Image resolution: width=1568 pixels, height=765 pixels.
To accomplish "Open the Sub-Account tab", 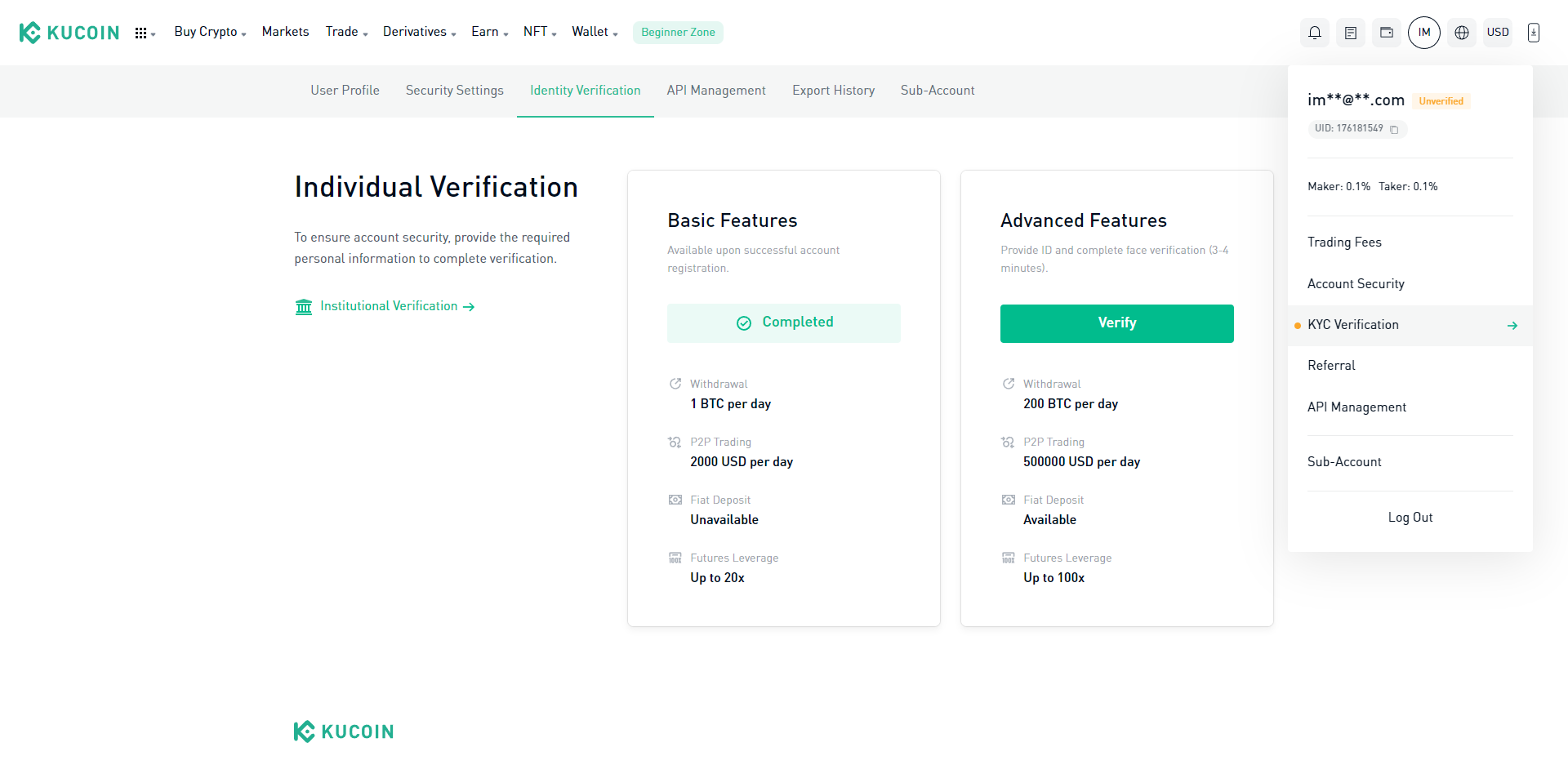I will coord(938,91).
